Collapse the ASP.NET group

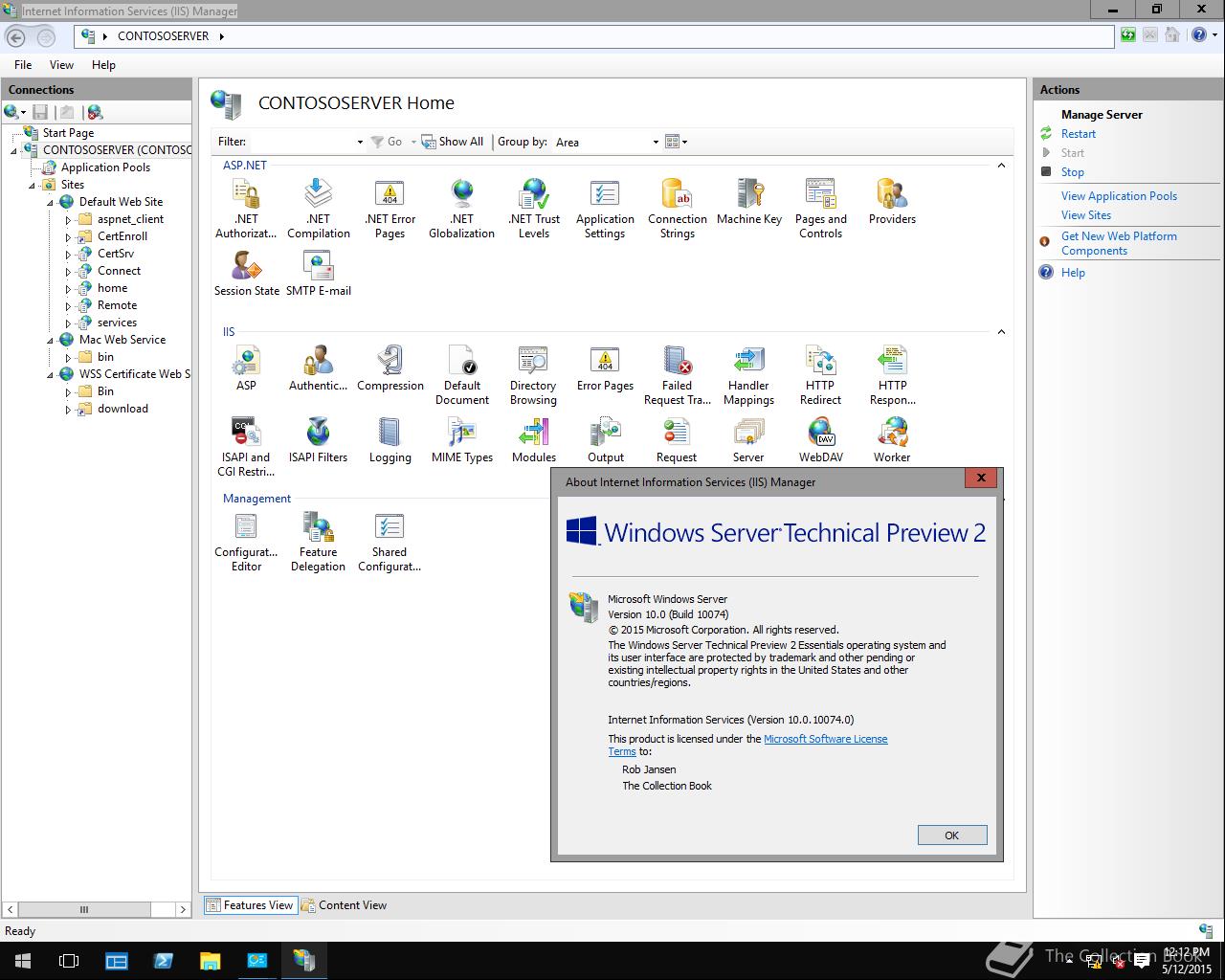(x=1001, y=166)
